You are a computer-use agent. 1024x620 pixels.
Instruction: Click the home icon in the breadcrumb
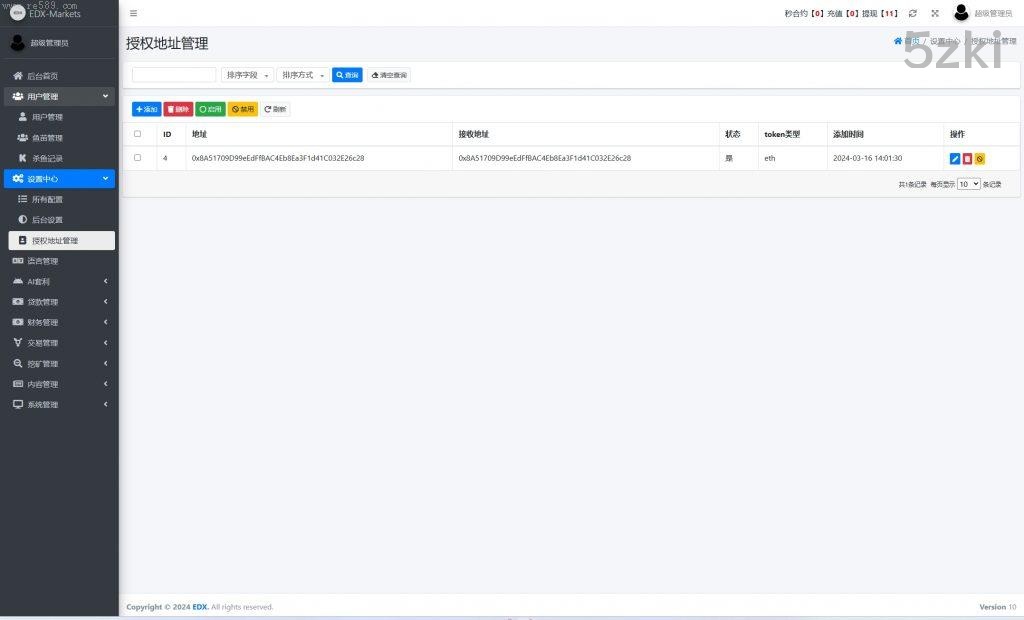pyautogui.click(x=898, y=41)
